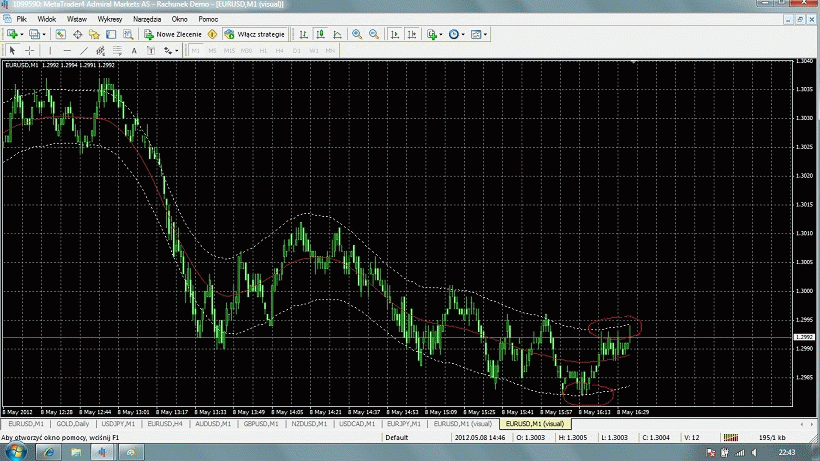Select the trendline drawing tool
820x461 pixels.
pos(84,51)
